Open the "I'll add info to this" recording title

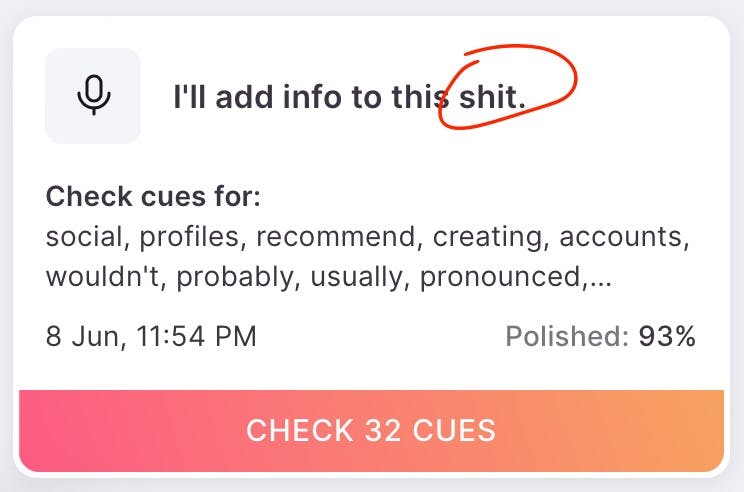click(x=308, y=96)
